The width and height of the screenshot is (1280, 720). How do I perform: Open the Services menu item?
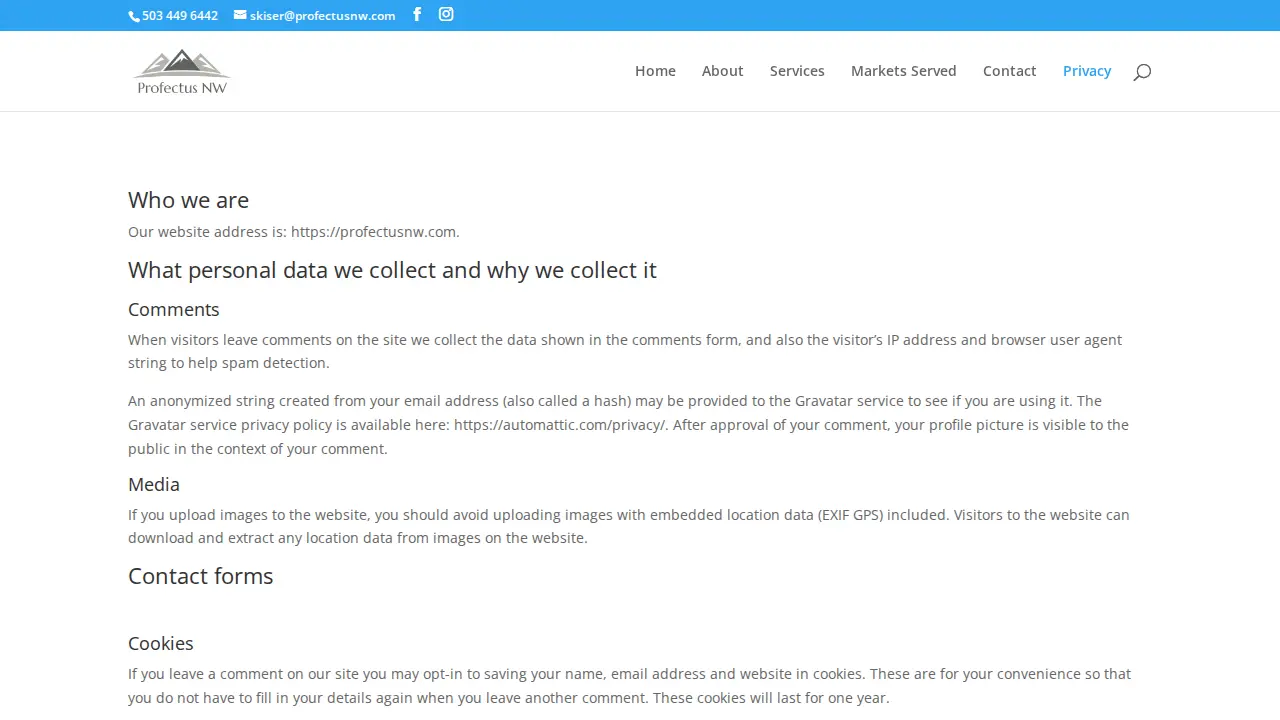tap(797, 71)
